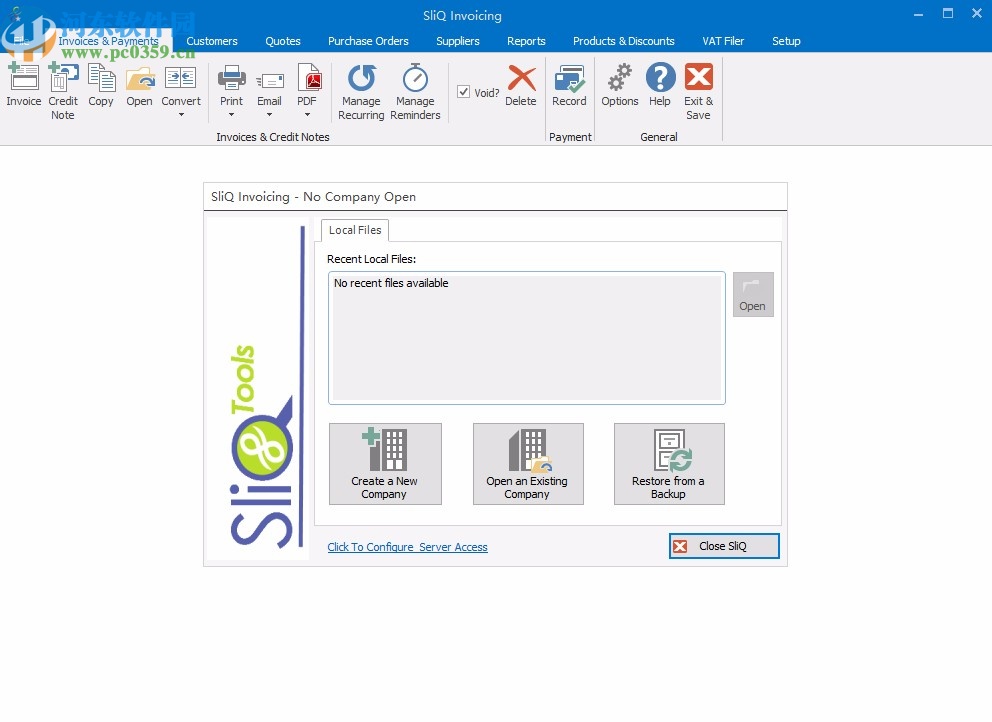Close SliQ using the dialog button

(x=723, y=546)
